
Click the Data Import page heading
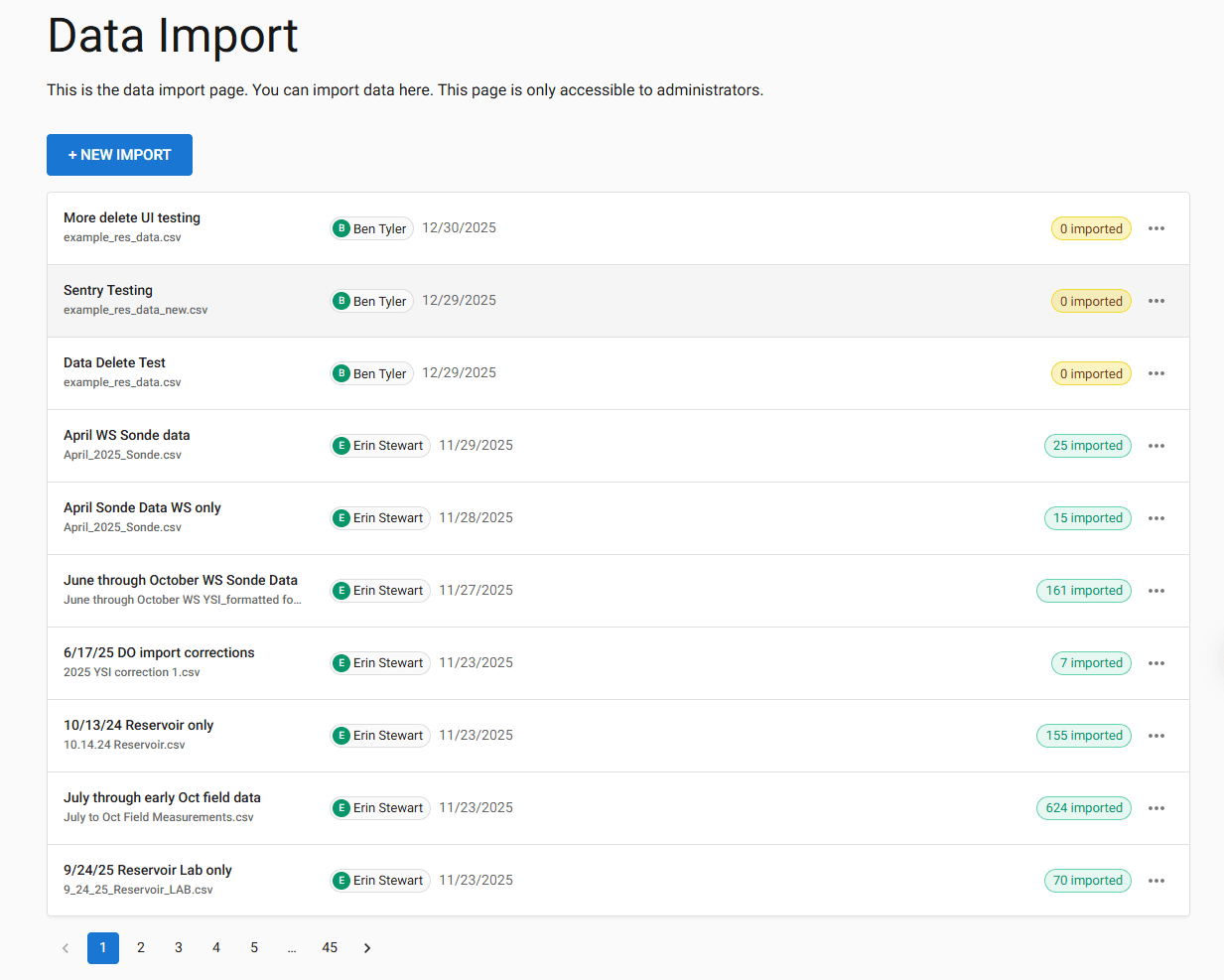(173, 36)
